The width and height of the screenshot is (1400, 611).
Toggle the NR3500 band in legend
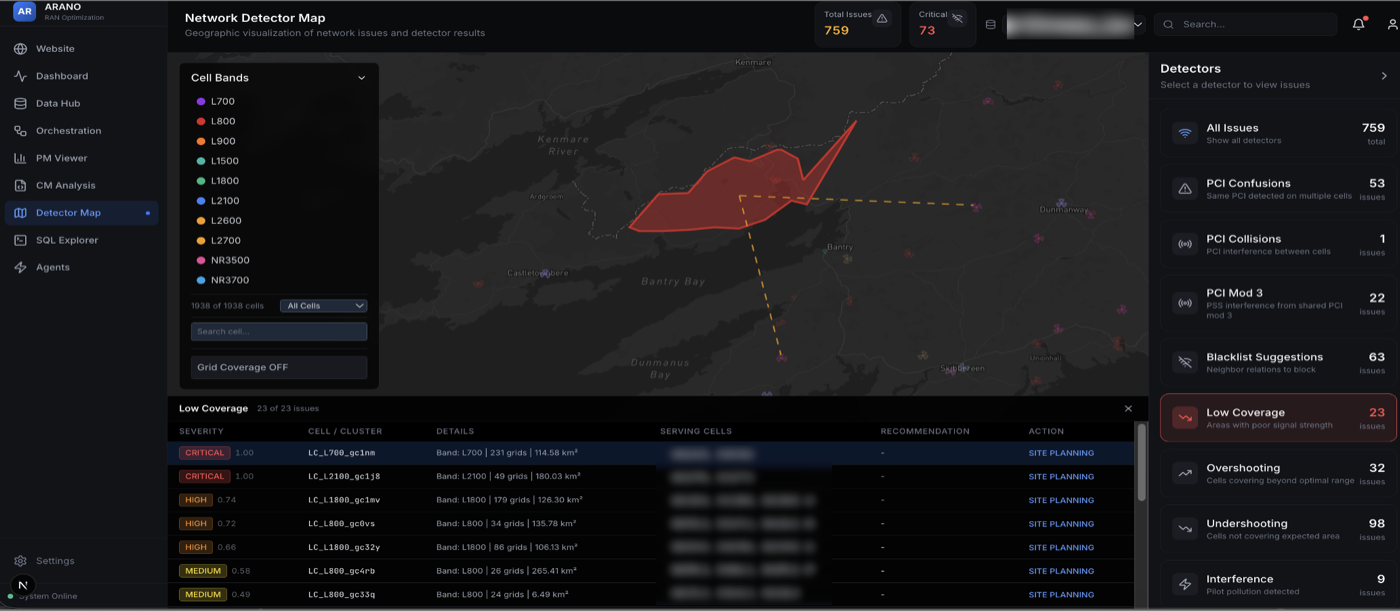(223, 260)
